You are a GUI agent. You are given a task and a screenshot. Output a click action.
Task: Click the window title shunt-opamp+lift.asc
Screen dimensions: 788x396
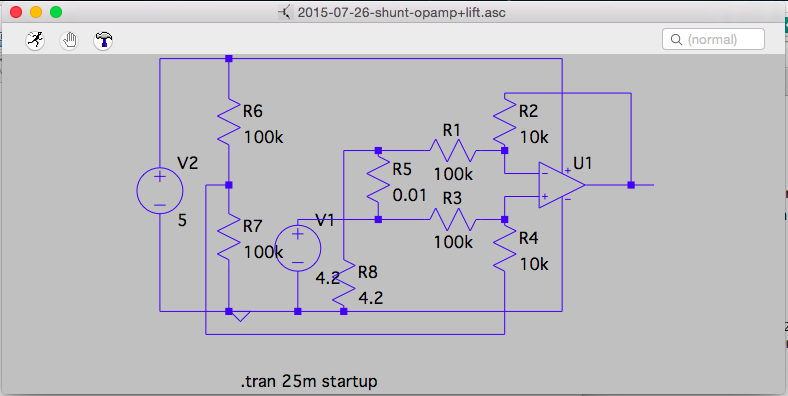[x=402, y=12]
